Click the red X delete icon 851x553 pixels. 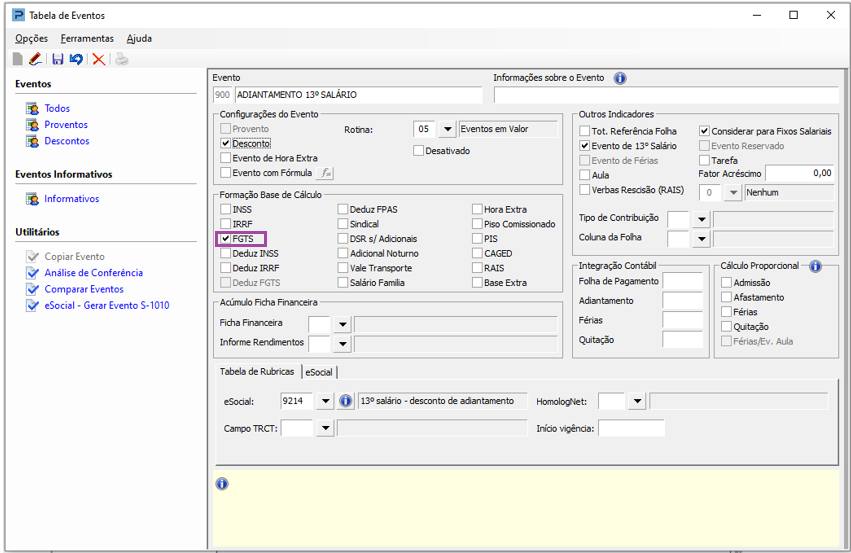99,60
